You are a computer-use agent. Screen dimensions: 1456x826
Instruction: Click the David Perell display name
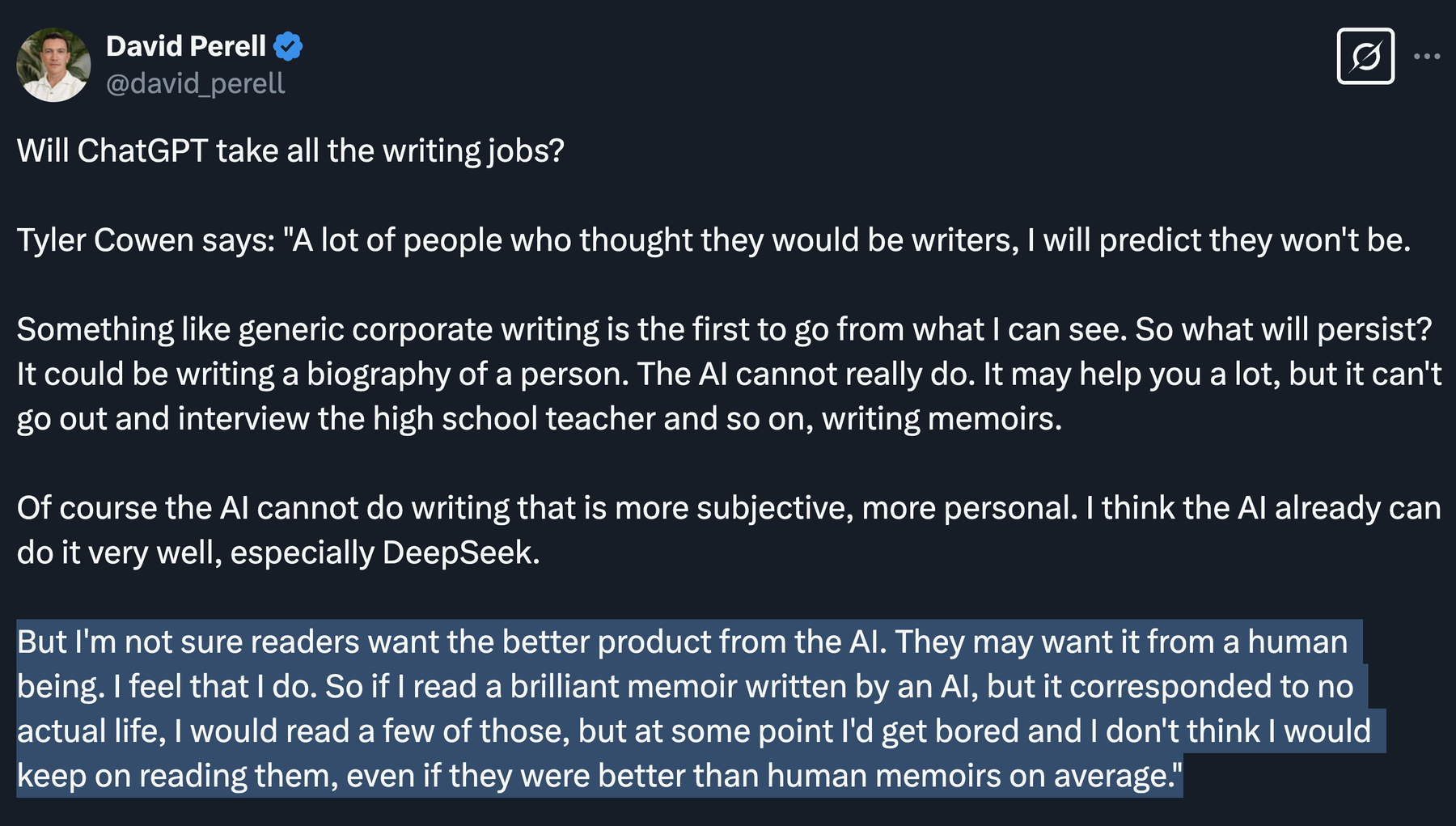186,46
